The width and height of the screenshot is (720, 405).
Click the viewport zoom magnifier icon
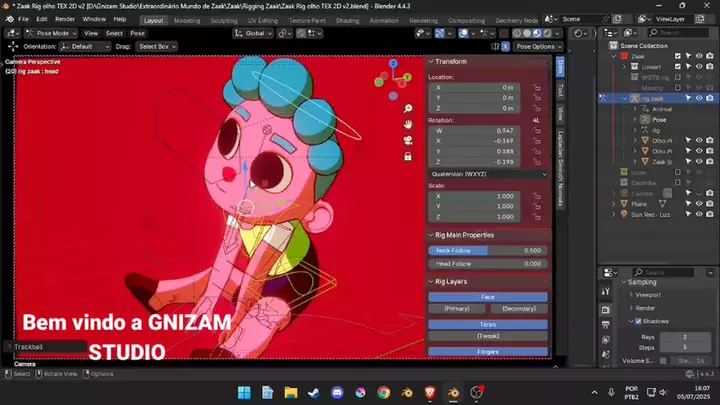[408, 108]
